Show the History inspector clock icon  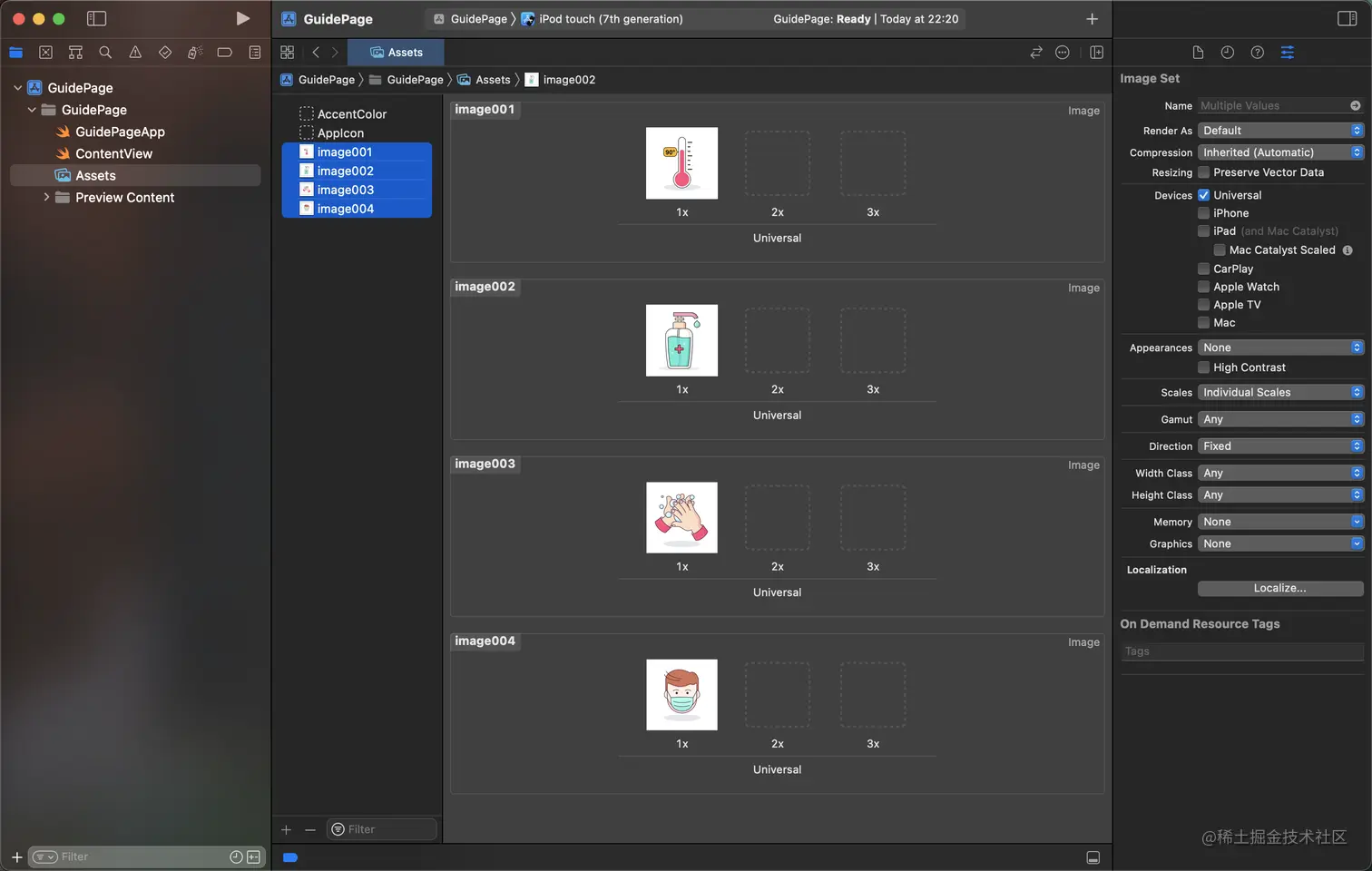(1227, 53)
